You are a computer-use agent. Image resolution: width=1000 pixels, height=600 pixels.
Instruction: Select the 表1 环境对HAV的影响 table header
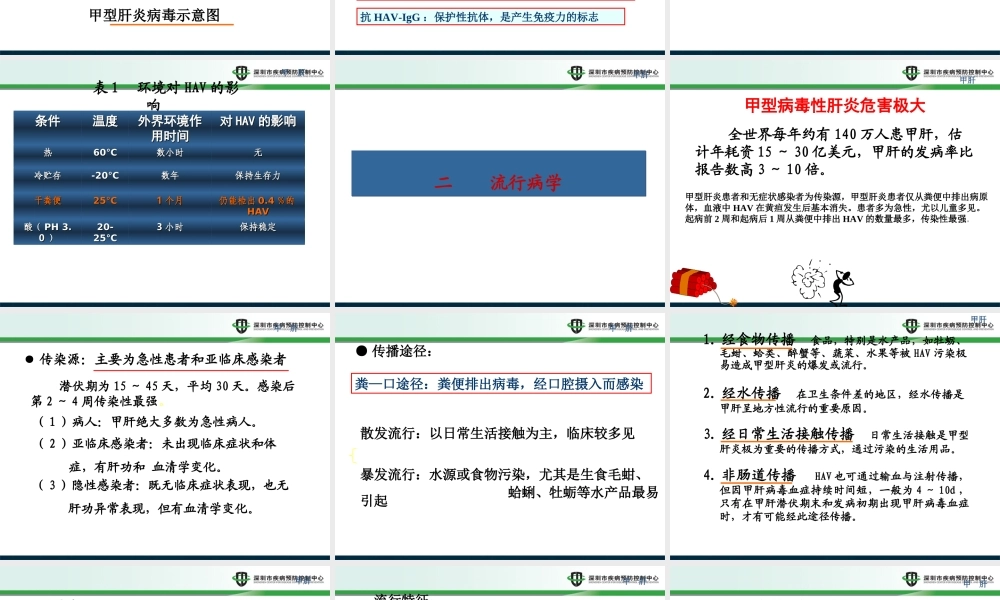click(160, 89)
